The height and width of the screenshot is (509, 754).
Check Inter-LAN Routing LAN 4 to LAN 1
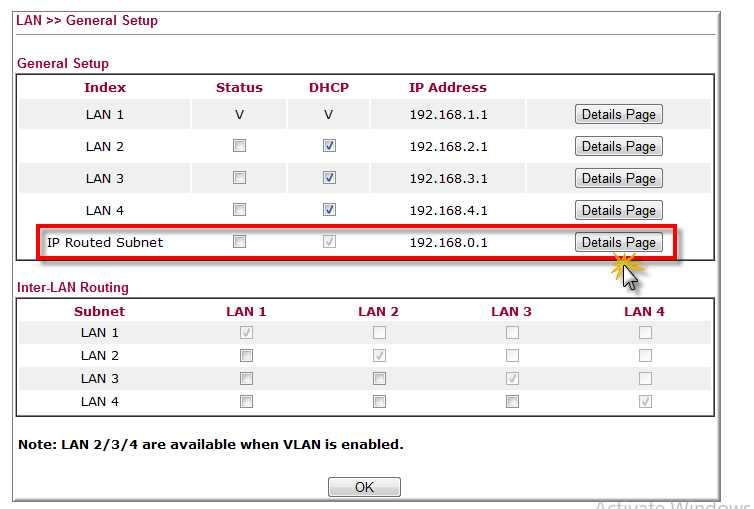(246, 401)
